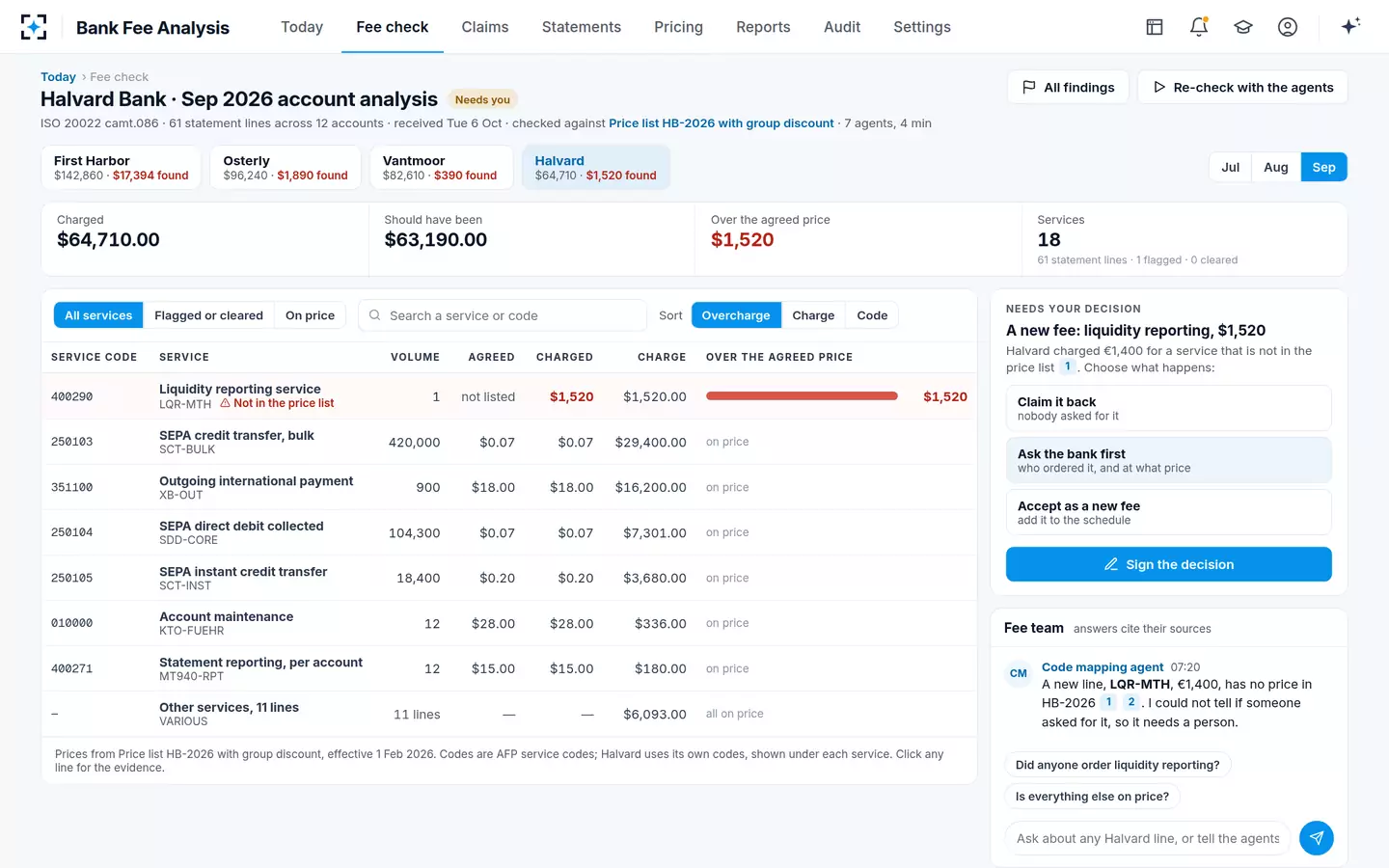Open the layout panel icon in header
Image resolution: width=1389 pixels, height=868 pixels.
1155,27
